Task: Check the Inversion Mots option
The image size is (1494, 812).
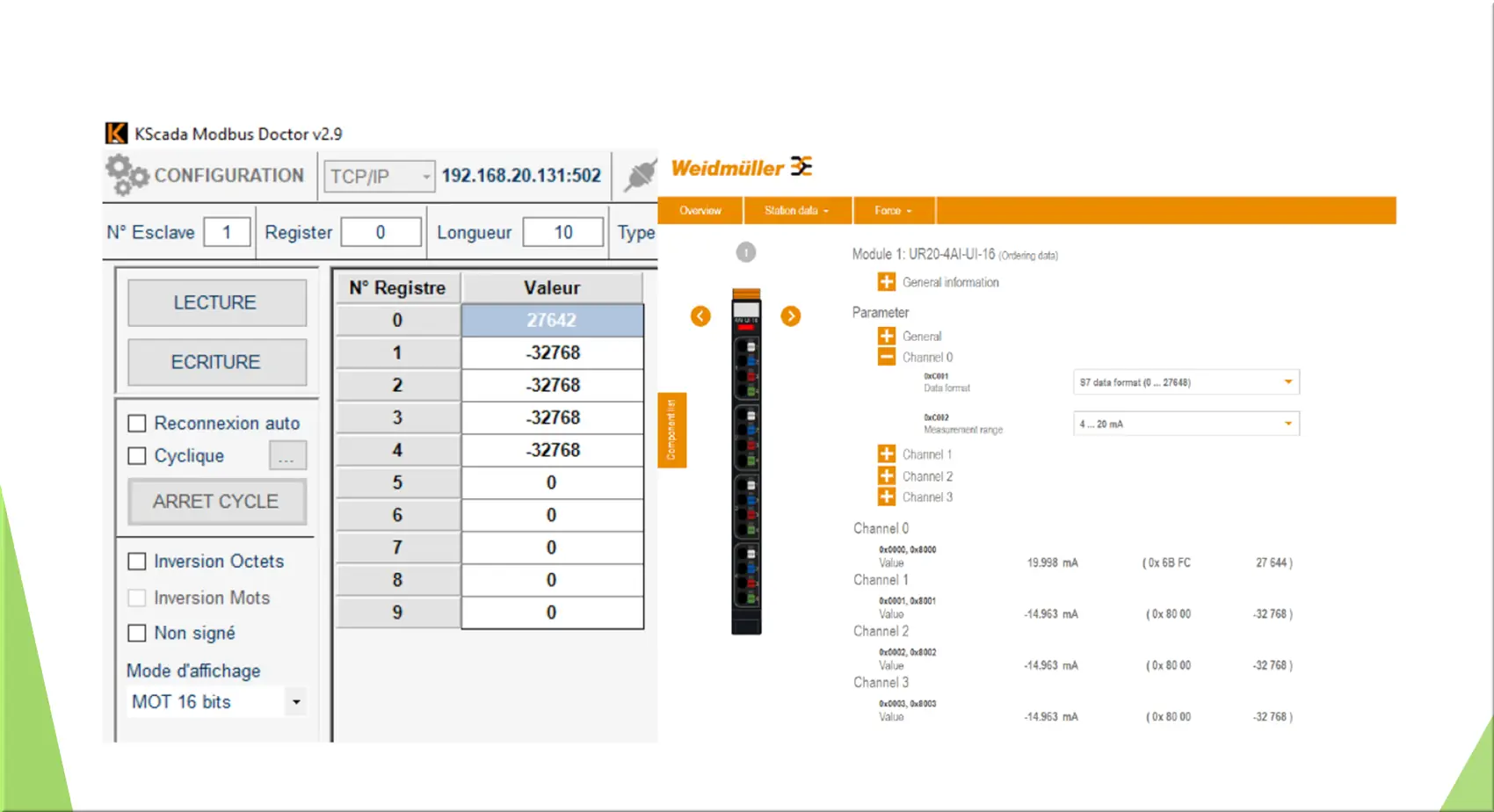Action: click(137, 598)
